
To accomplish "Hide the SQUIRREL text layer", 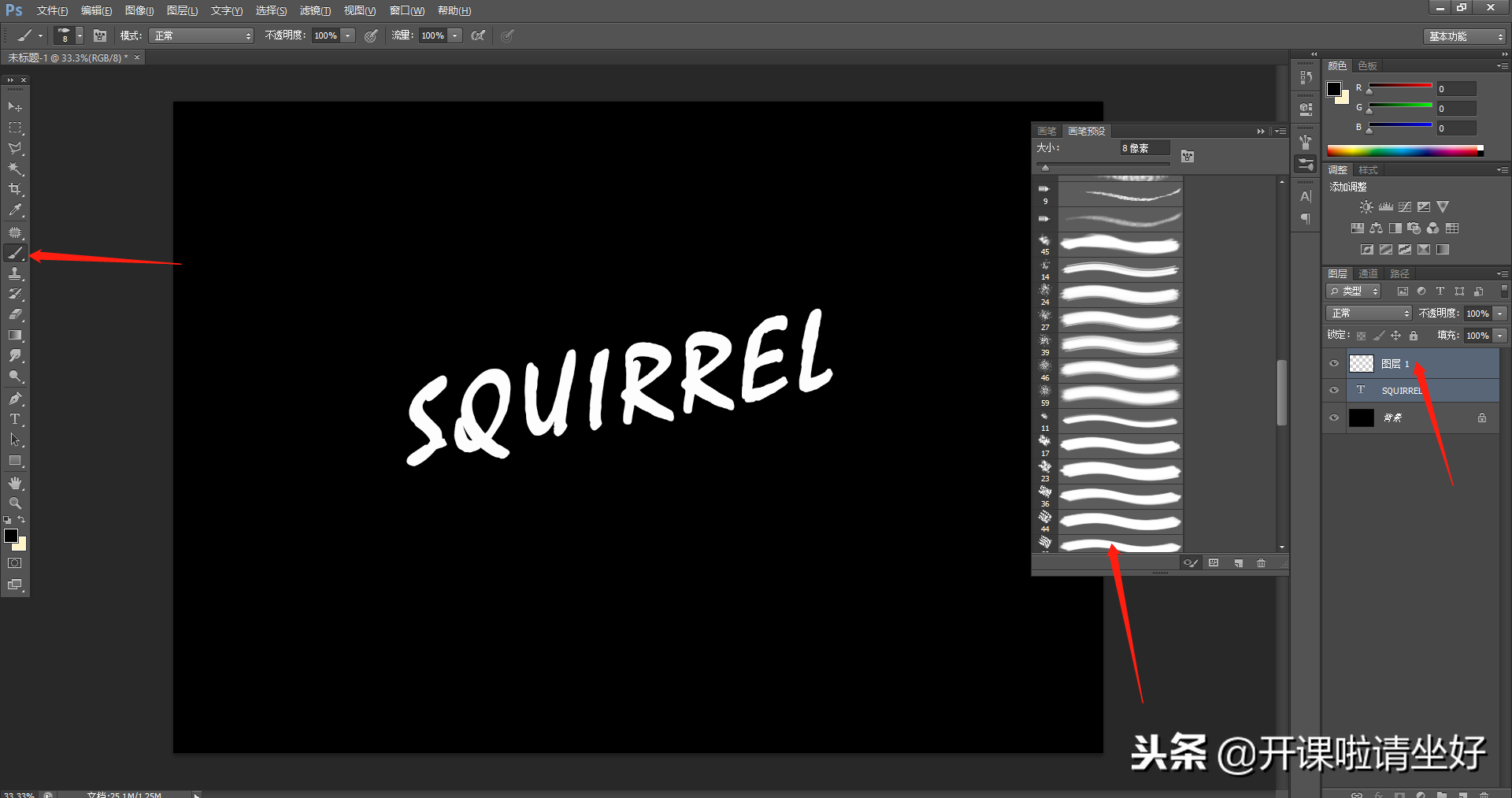I will click(1334, 390).
